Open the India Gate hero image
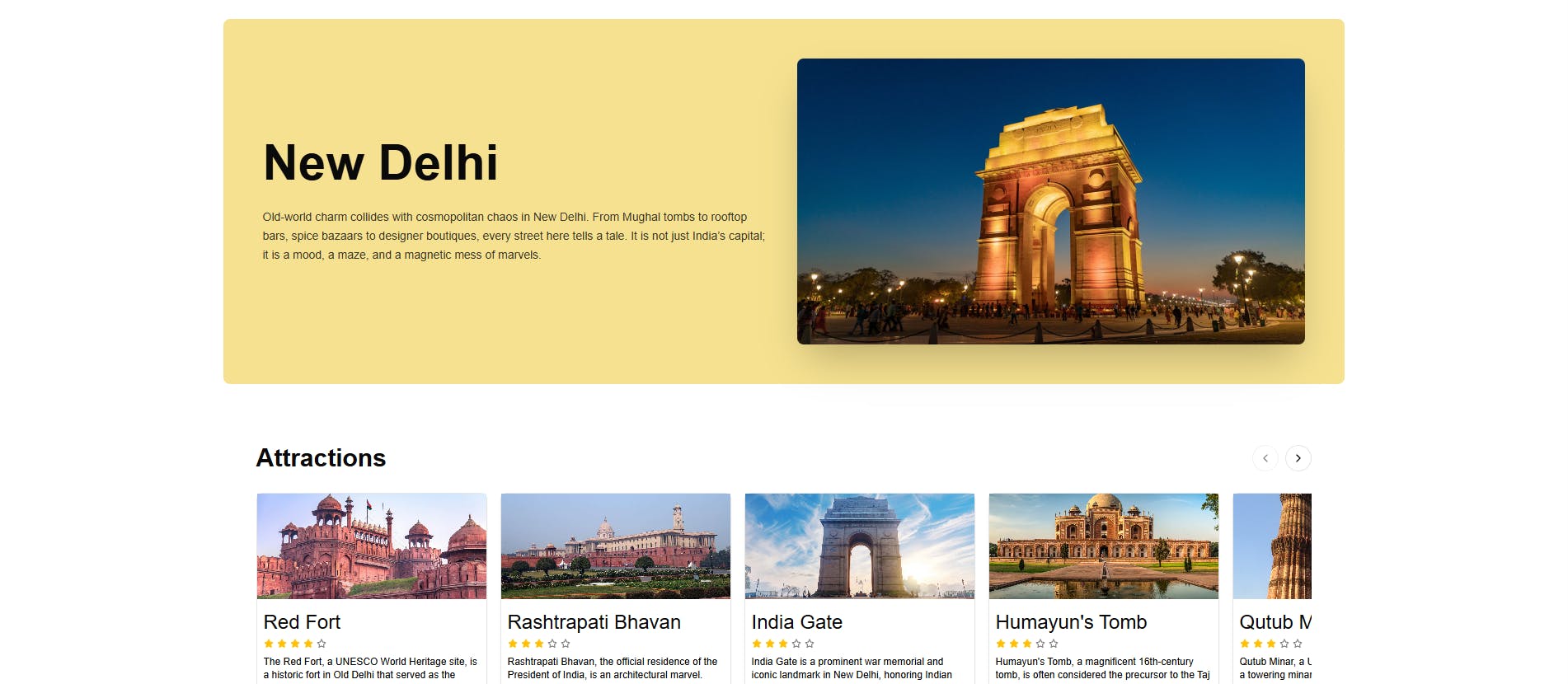Viewport: 1568px width, 684px height. point(1050,201)
